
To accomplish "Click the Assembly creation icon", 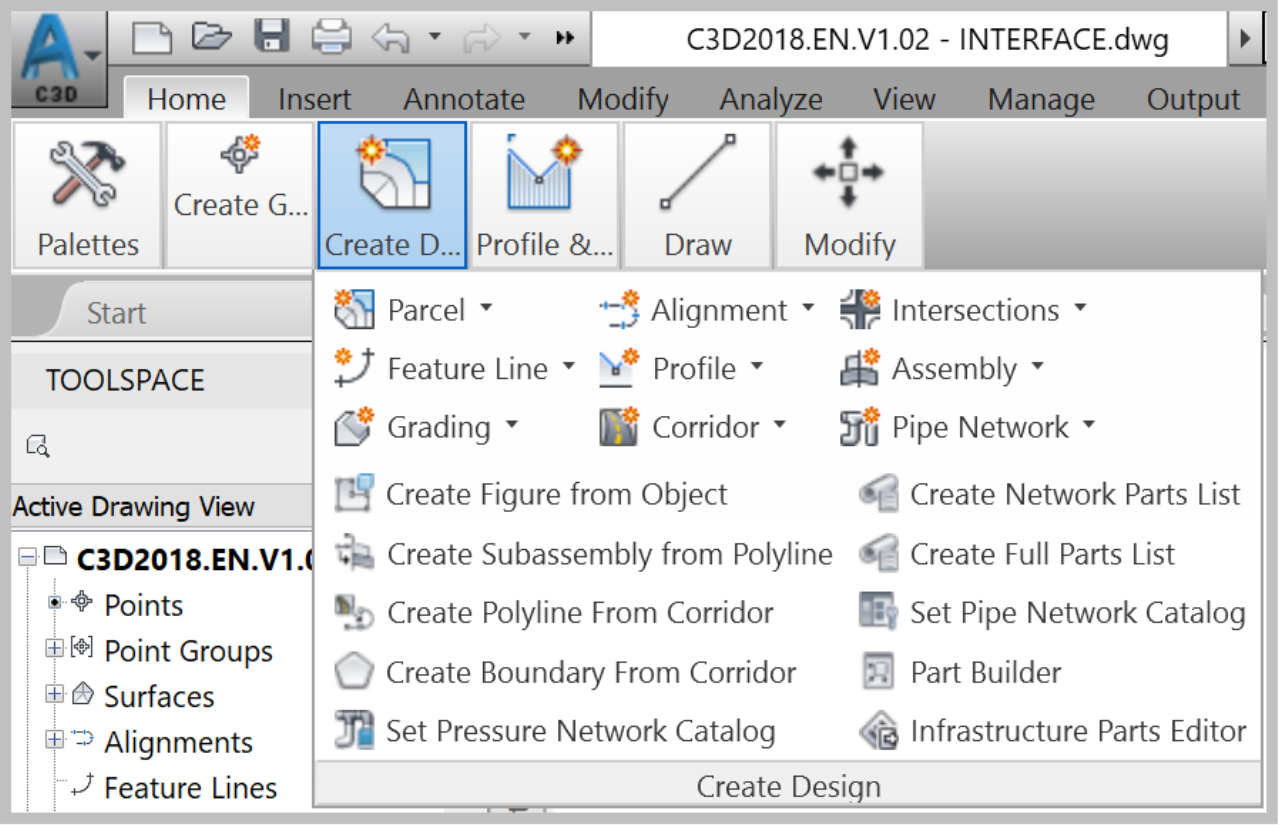I will pos(860,368).
